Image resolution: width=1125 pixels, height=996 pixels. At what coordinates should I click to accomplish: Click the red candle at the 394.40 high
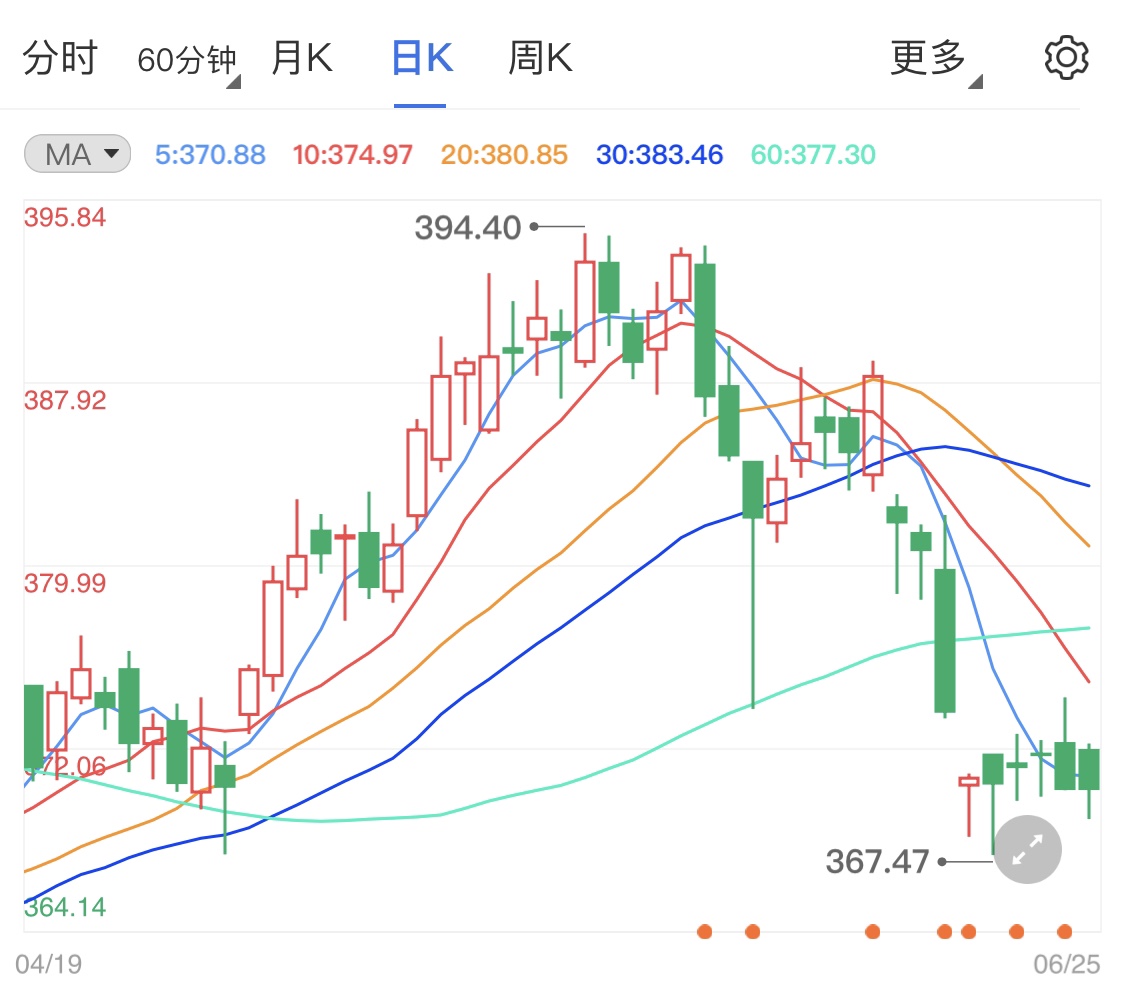[585, 301]
